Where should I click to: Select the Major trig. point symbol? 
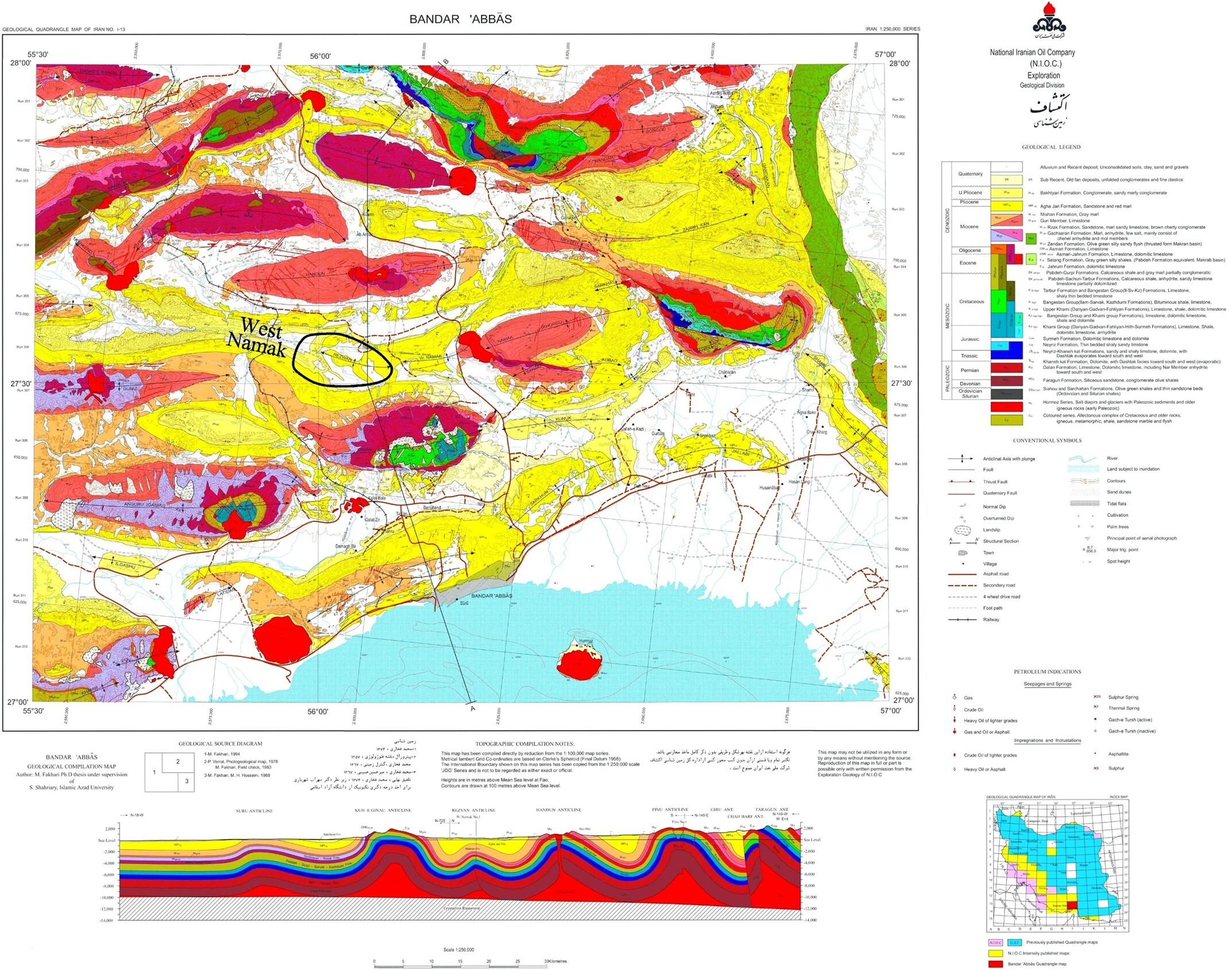click(1090, 549)
